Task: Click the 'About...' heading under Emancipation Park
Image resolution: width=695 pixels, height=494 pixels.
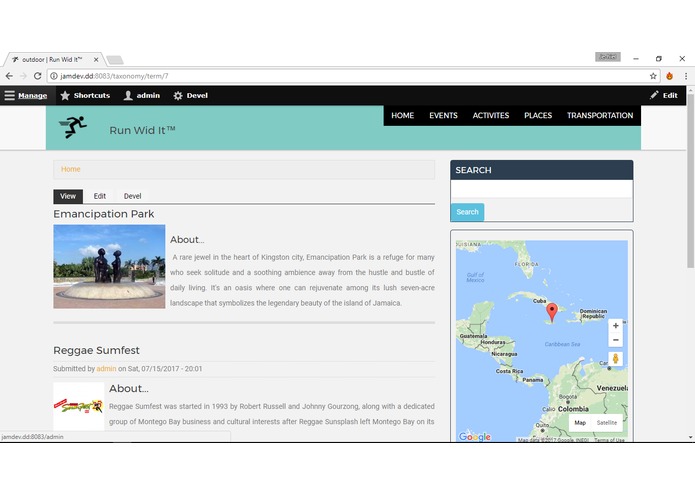Action: [x=187, y=240]
